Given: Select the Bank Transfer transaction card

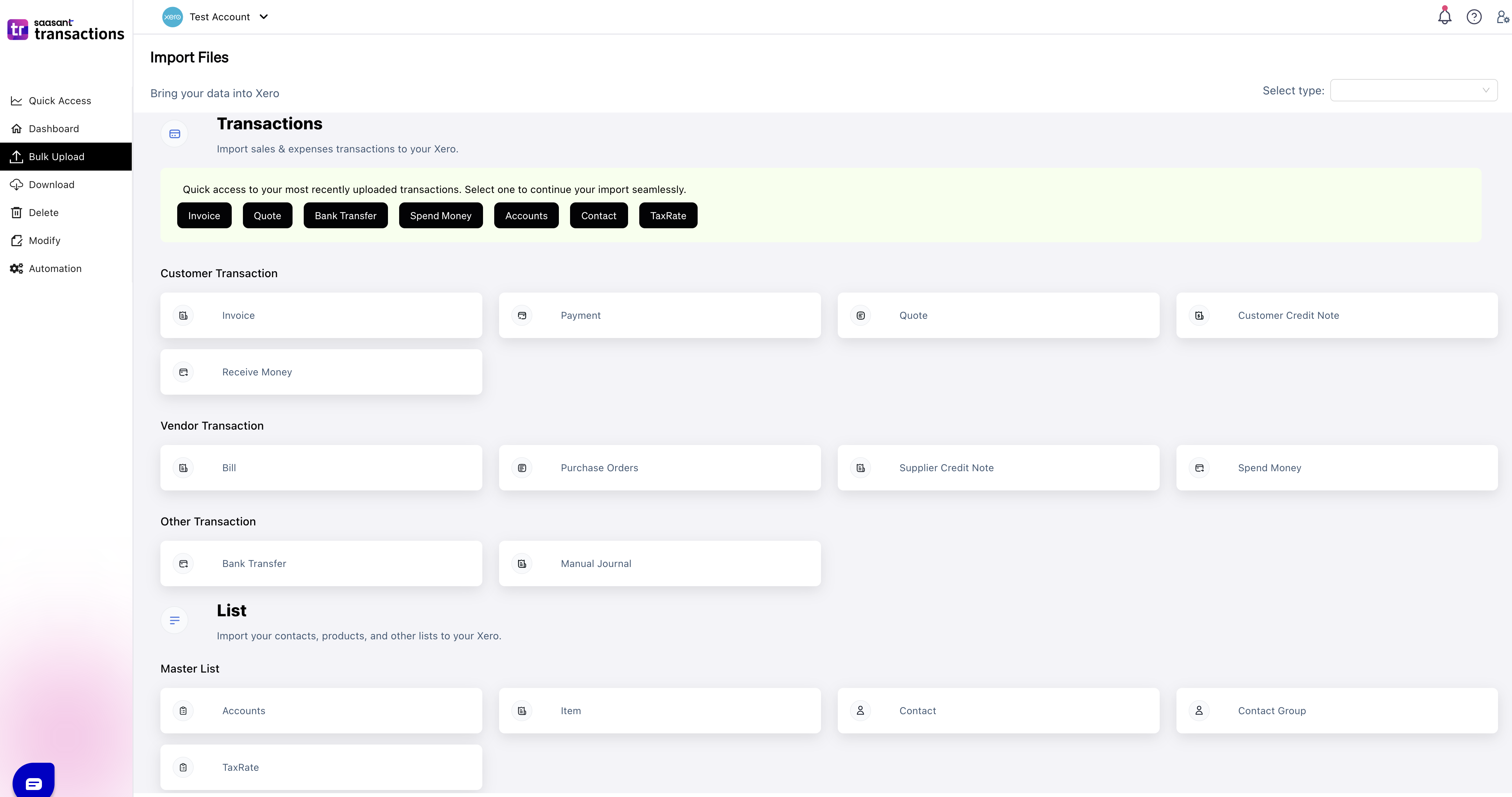Looking at the screenshot, I should [x=321, y=563].
